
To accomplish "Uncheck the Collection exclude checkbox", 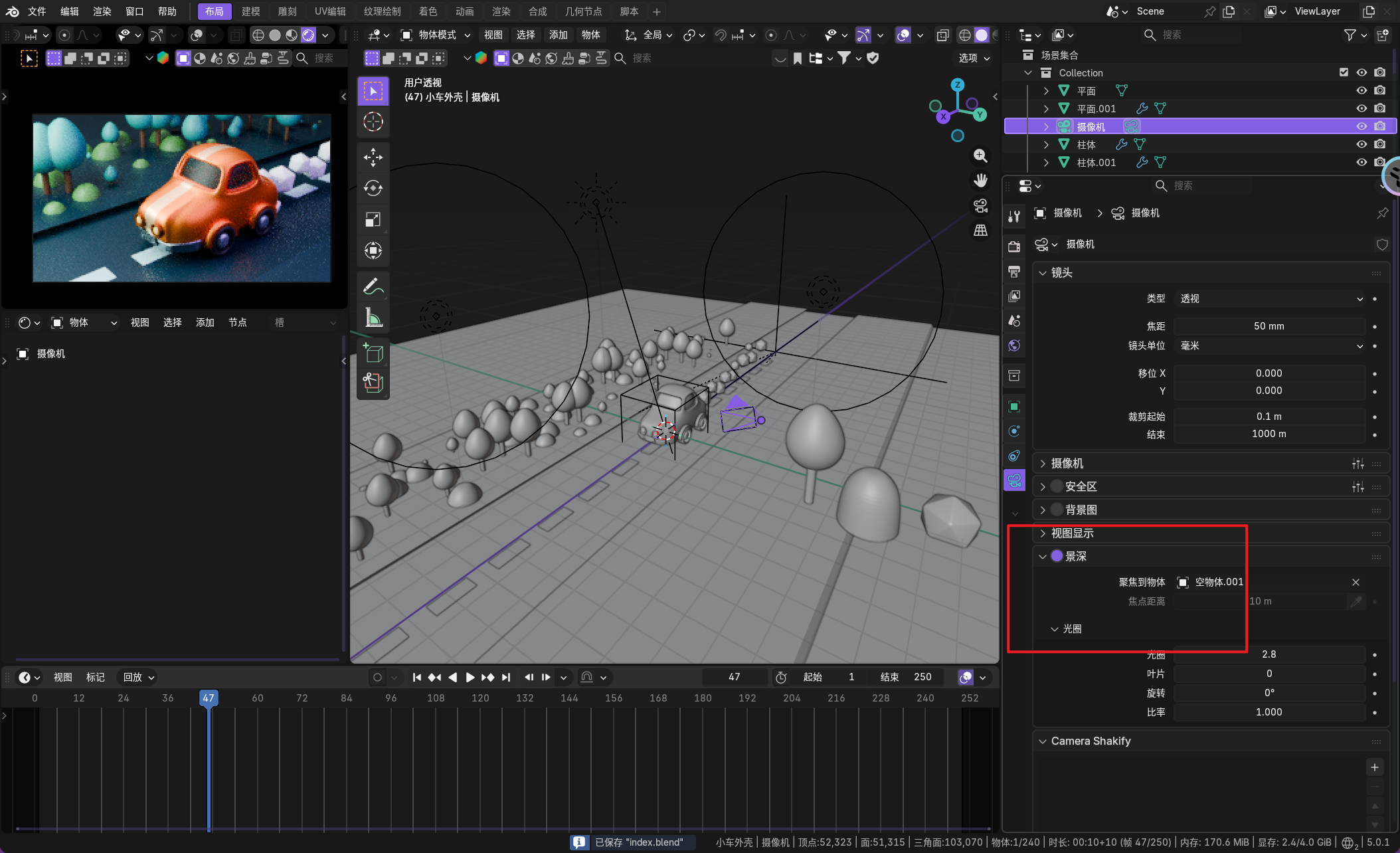I will pyautogui.click(x=1344, y=72).
